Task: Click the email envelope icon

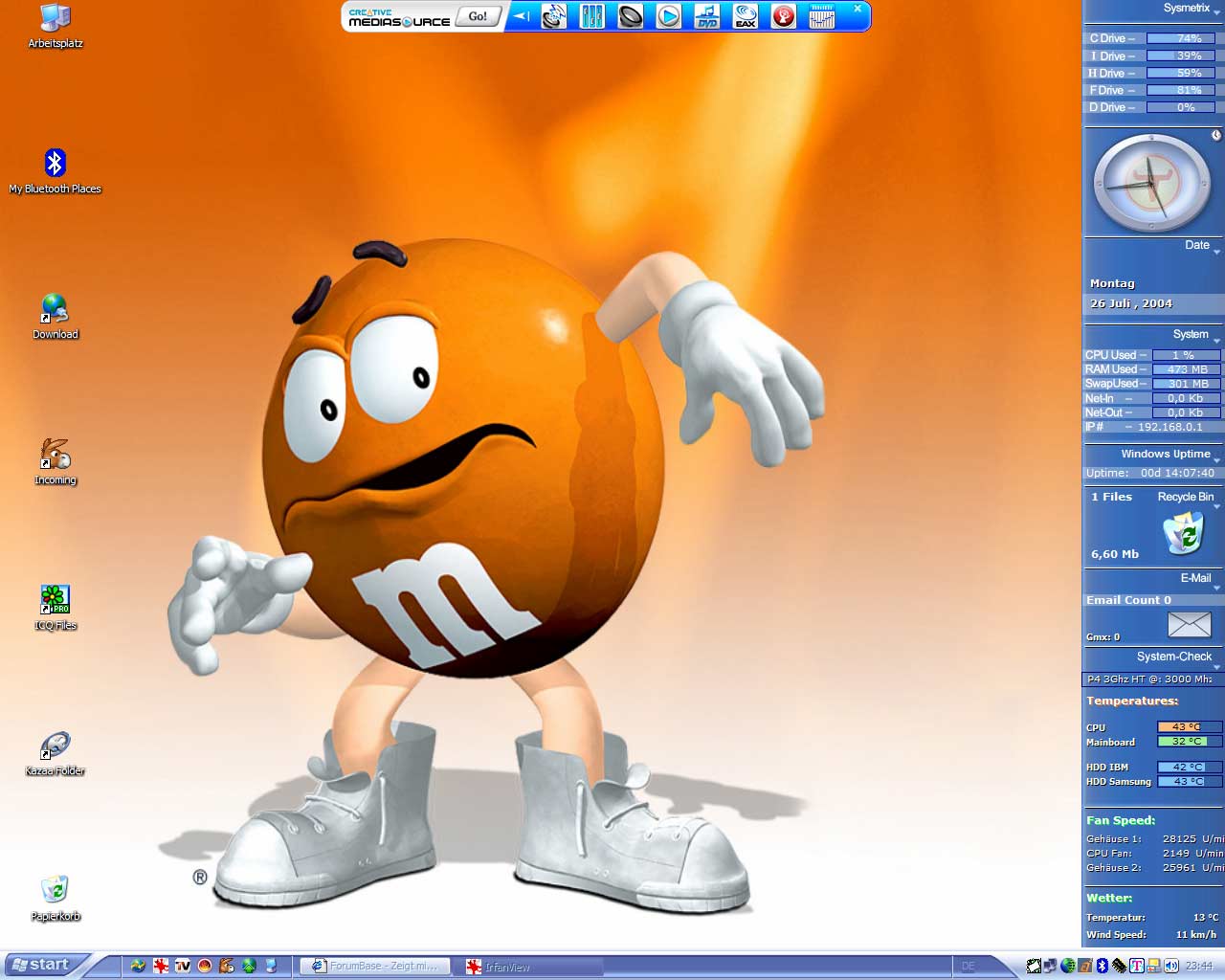Action: pos(1190,625)
